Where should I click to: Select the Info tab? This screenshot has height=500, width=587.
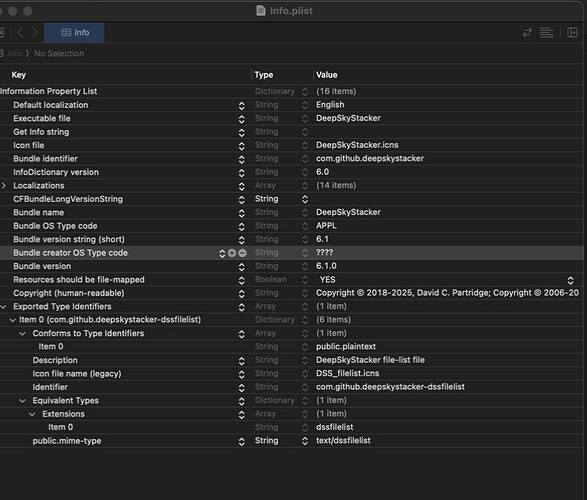tap(74, 33)
